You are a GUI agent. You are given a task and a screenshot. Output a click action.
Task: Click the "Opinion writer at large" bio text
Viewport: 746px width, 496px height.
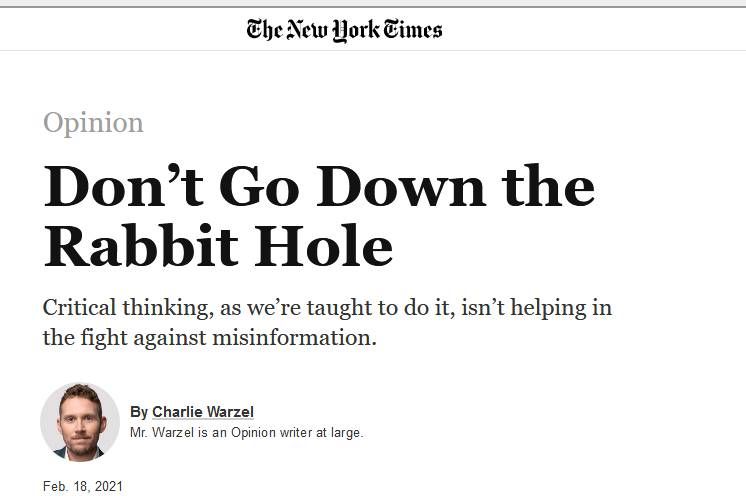coord(297,433)
